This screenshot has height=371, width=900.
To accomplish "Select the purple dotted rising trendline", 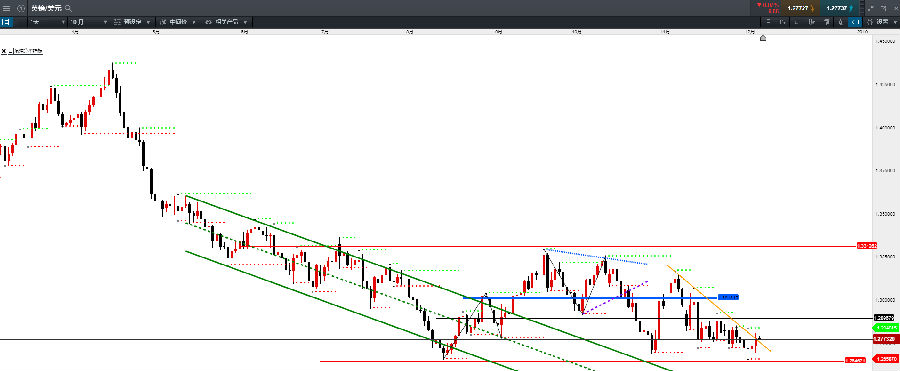I will [615, 297].
